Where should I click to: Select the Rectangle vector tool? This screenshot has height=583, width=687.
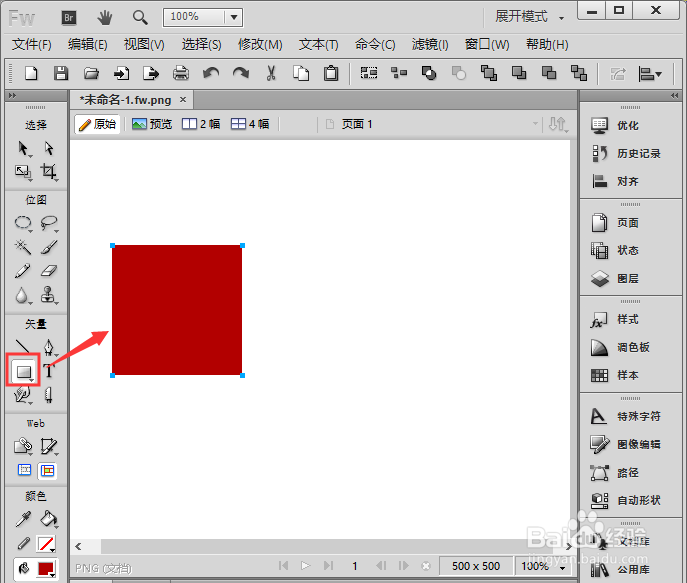click(24, 372)
